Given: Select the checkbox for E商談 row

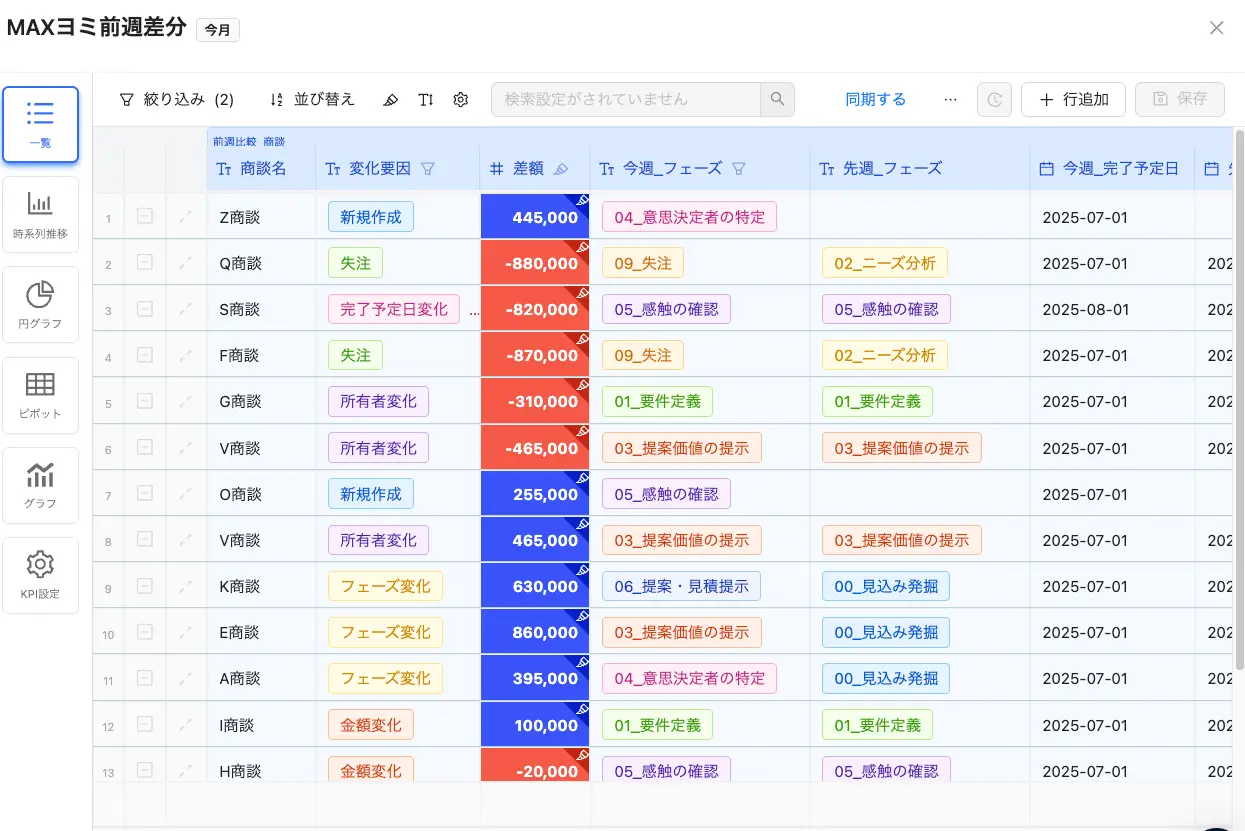Looking at the screenshot, I should click(145, 632).
